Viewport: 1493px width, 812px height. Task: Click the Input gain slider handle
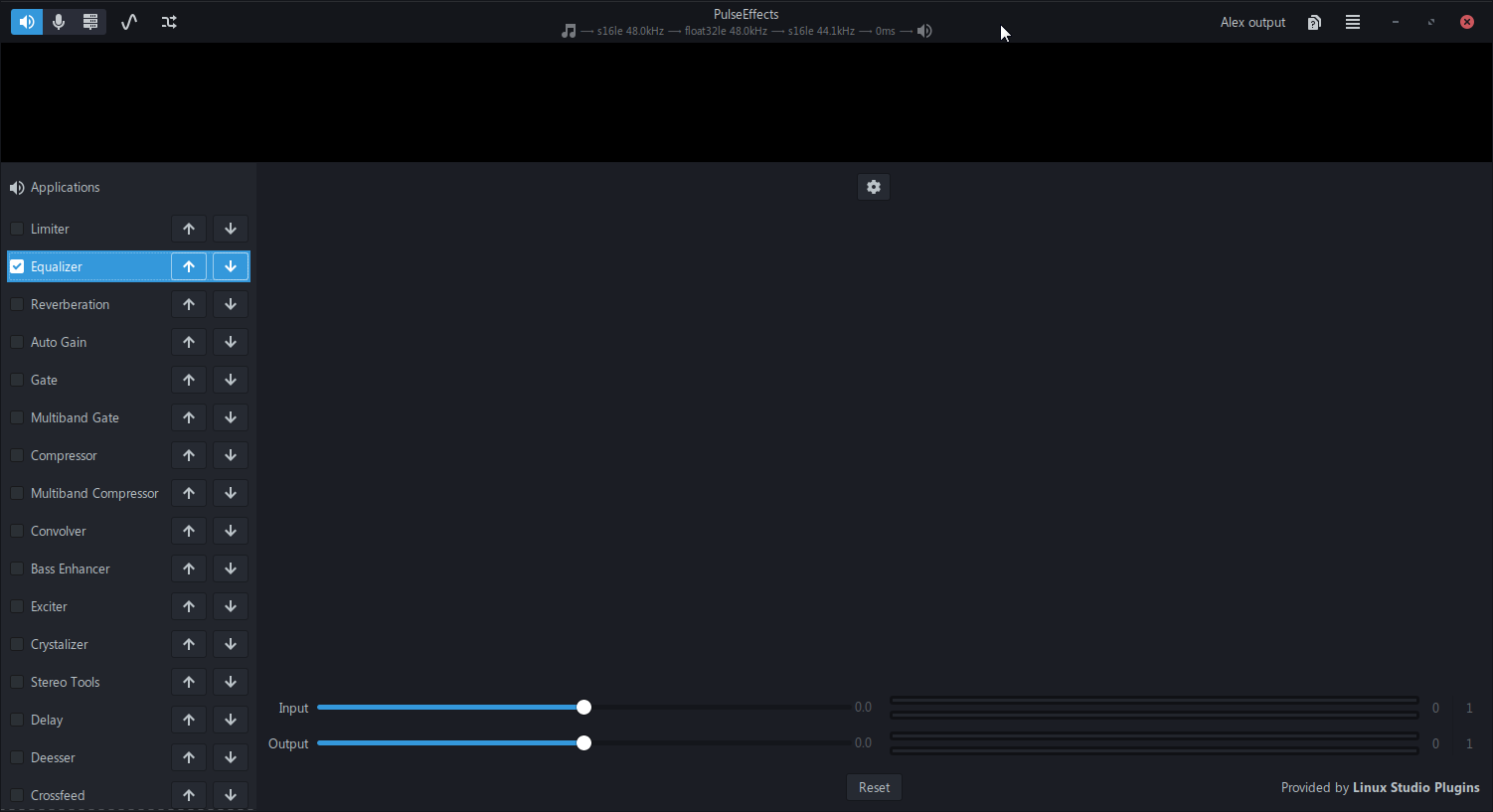click(x=584, y=707)
